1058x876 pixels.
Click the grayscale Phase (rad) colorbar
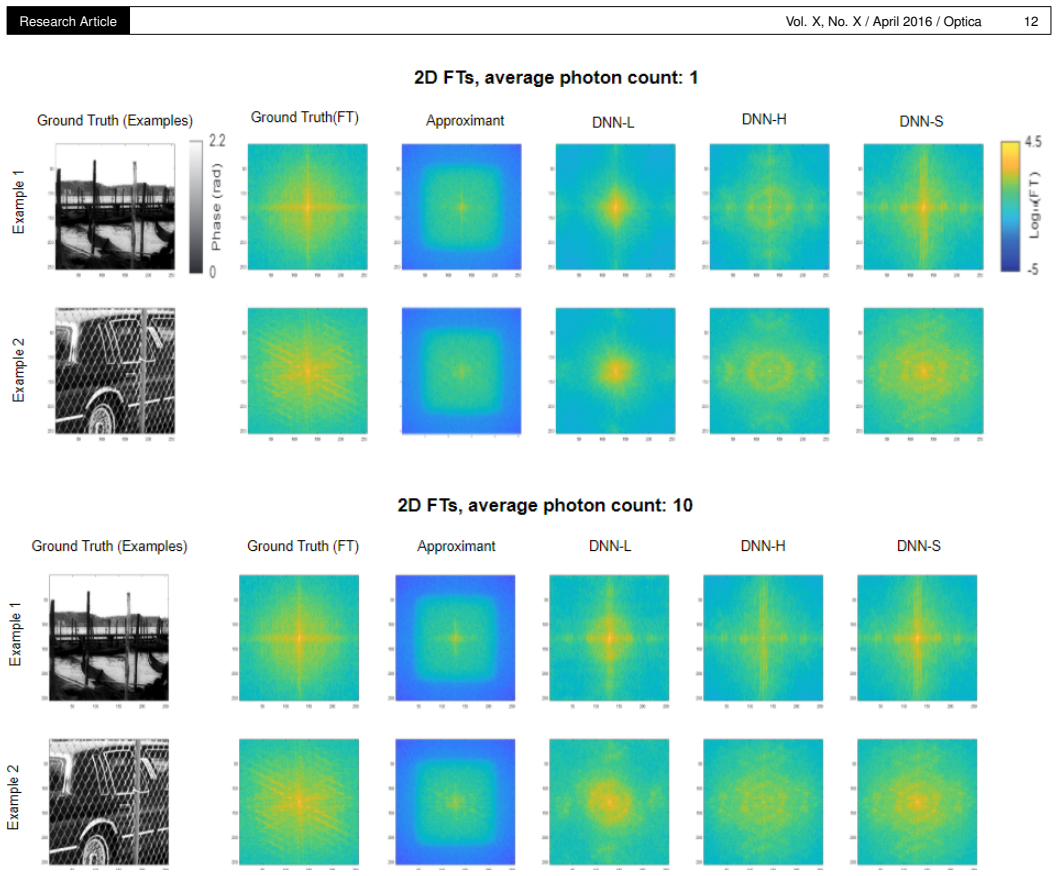[196, 207]
